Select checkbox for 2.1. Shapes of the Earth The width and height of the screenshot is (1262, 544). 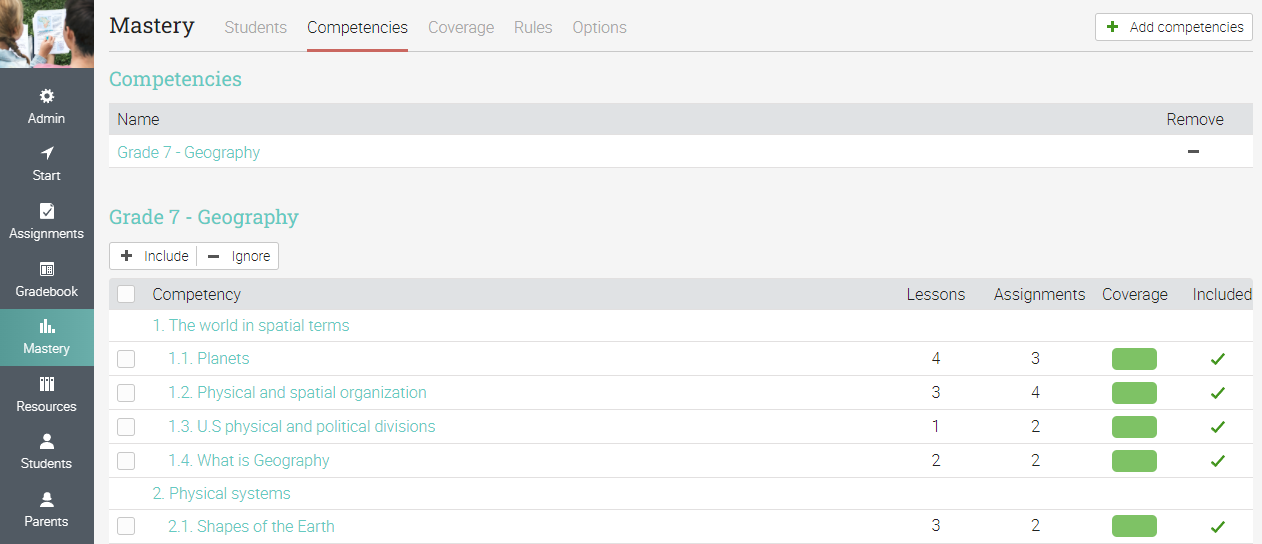point(126,527)
